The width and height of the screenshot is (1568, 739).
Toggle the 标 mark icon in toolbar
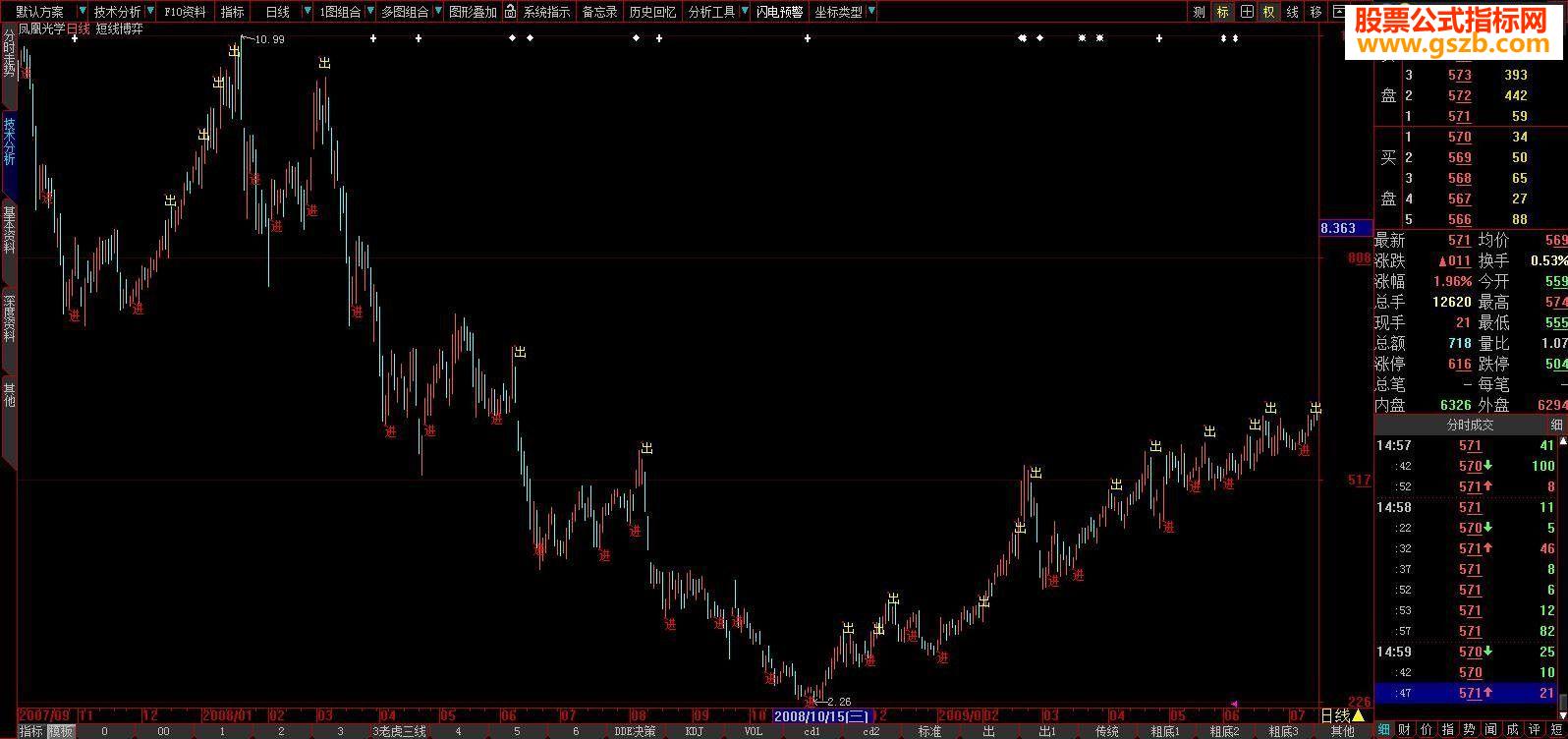coord(1222,12)
